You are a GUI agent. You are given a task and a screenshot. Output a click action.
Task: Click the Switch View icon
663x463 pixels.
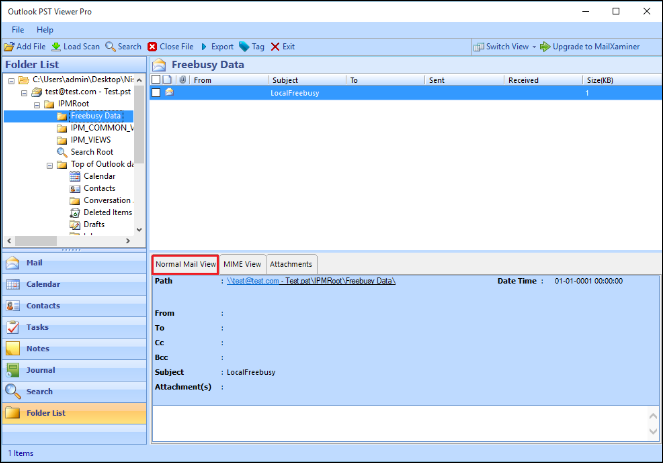click(x=478, y=47)
